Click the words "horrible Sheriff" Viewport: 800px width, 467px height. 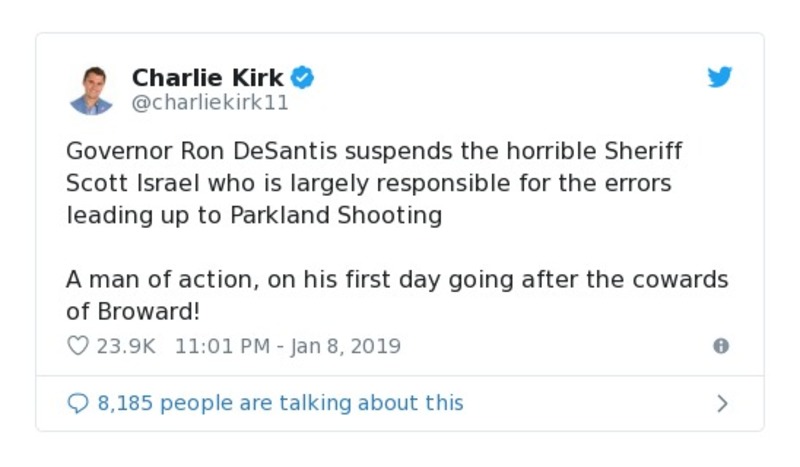tap(602, 152)
